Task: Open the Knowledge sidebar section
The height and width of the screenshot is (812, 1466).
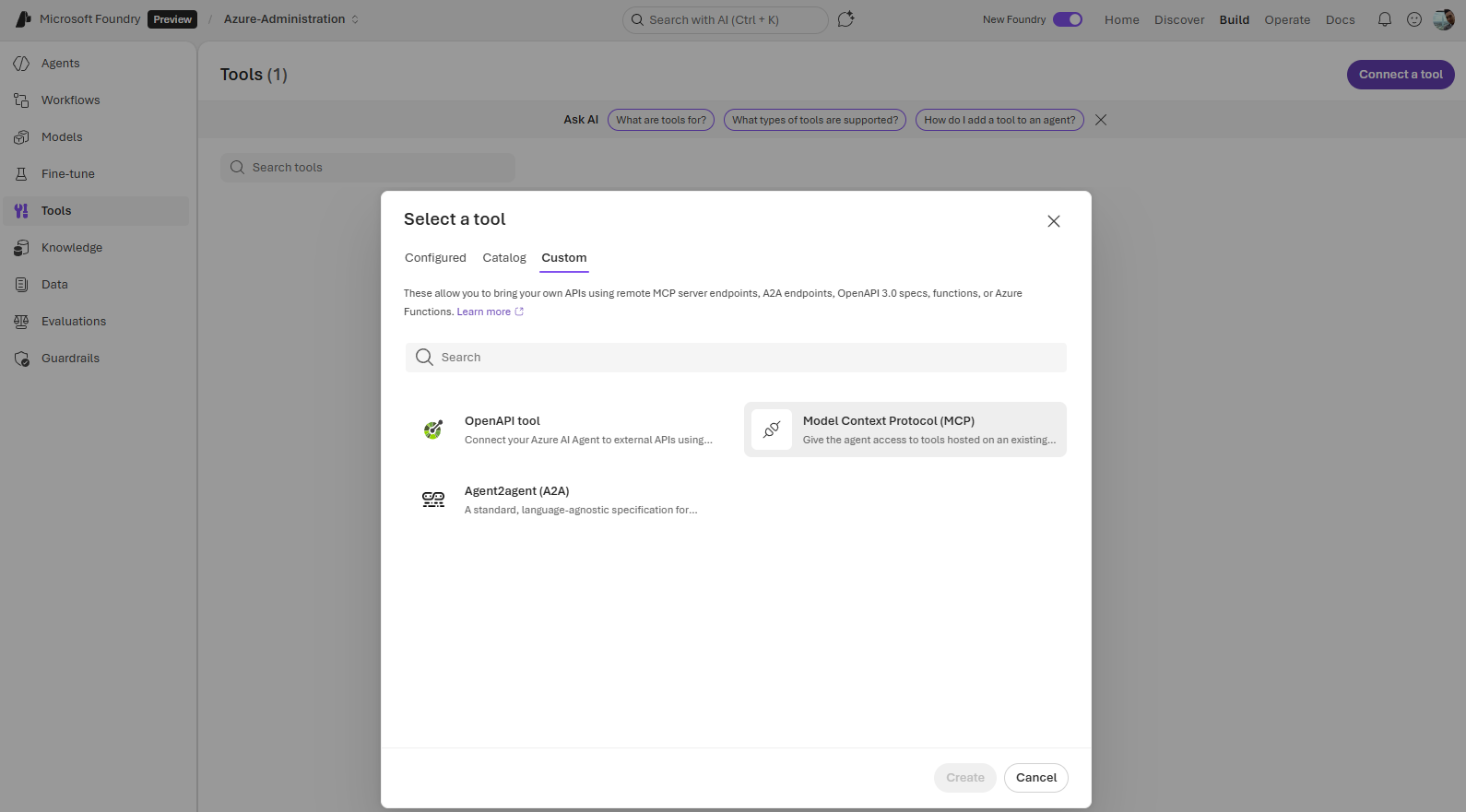Action: [72, 248]
